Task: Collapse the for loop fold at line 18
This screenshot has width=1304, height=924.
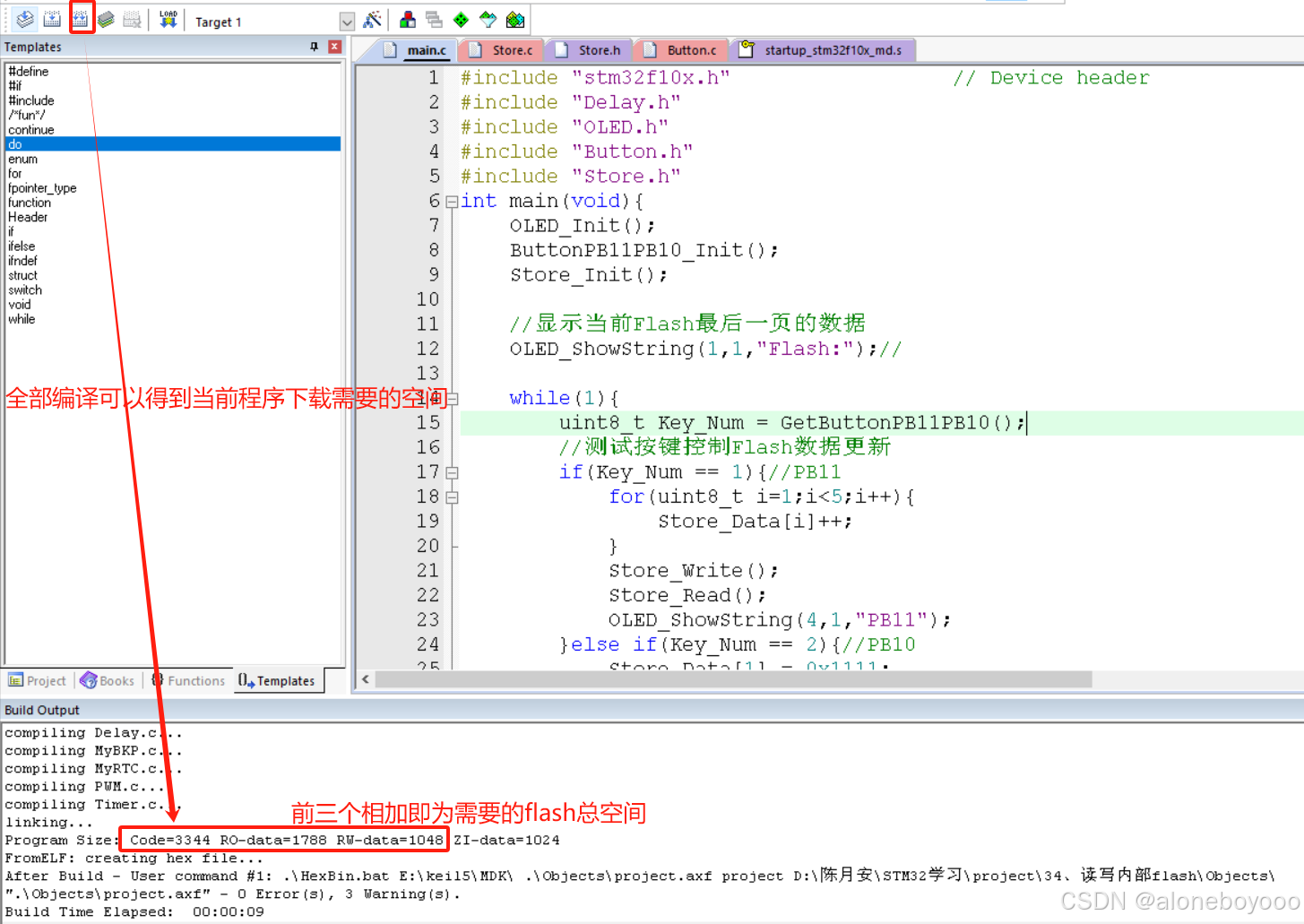Action: point(453,497)
